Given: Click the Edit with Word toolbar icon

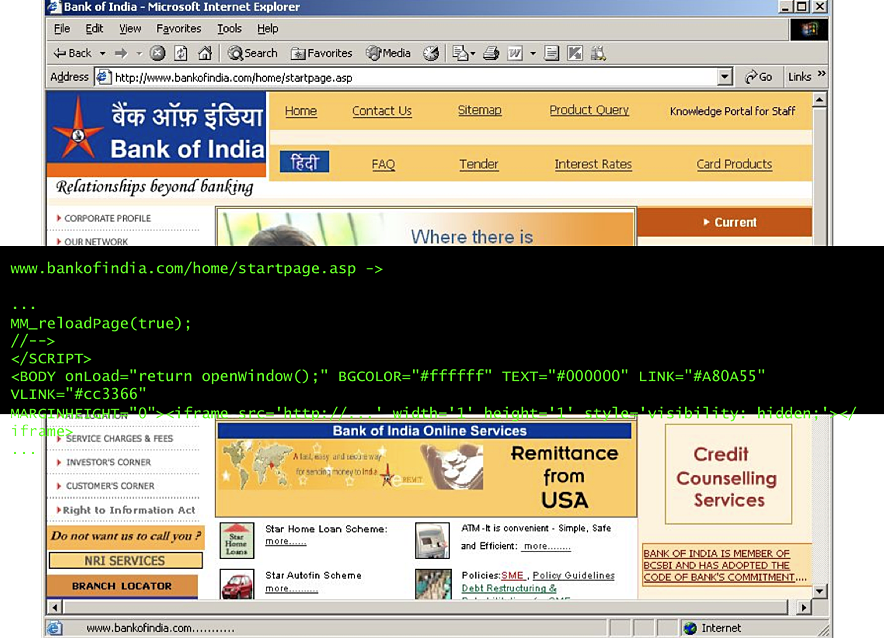Looking at the screenshot, I should pyautogui.click(x=515, y=53).
